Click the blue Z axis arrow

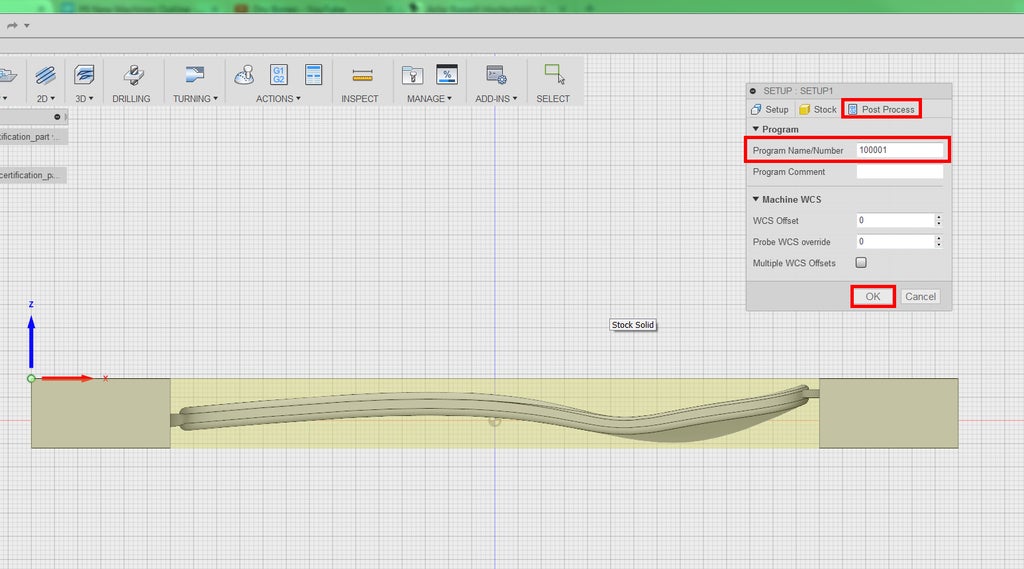[x=31, y=342]
